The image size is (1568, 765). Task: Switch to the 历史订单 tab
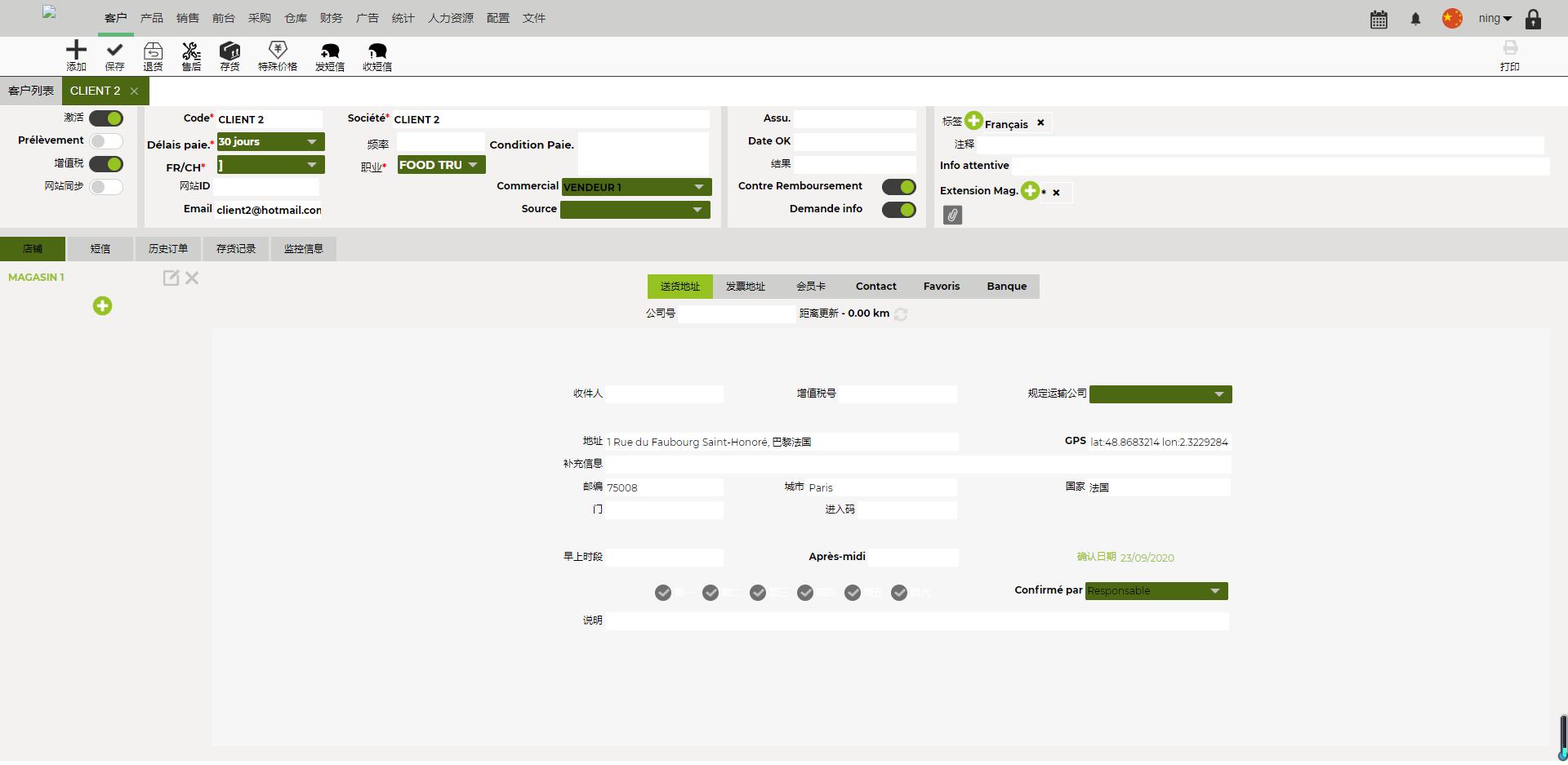(x=168, y=249)
